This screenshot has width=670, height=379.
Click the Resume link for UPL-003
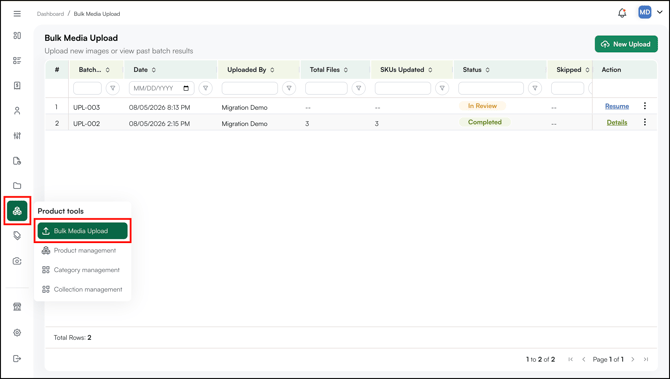click(617, 106)
